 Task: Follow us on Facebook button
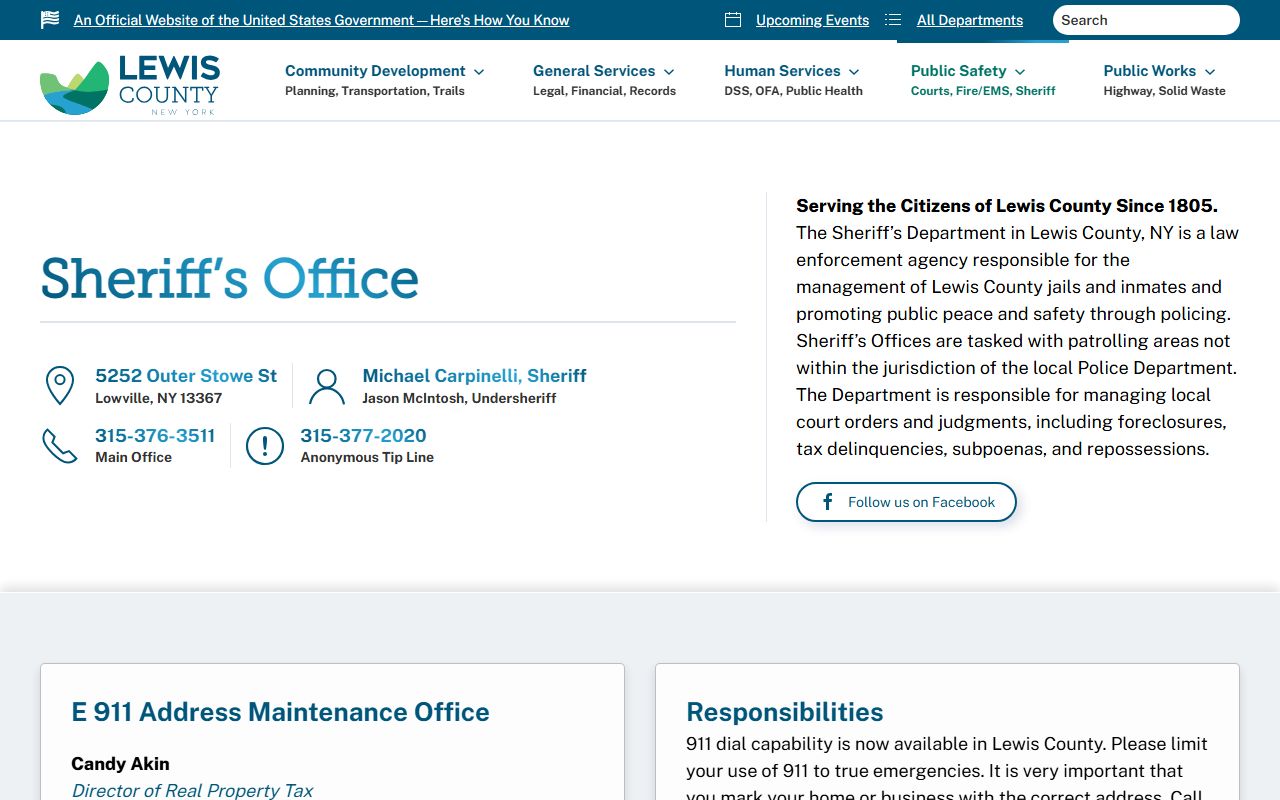[x=906, y=502]
